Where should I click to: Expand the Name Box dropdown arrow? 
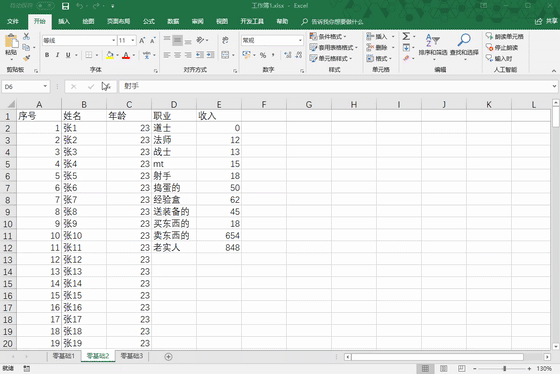coord(45,86)
